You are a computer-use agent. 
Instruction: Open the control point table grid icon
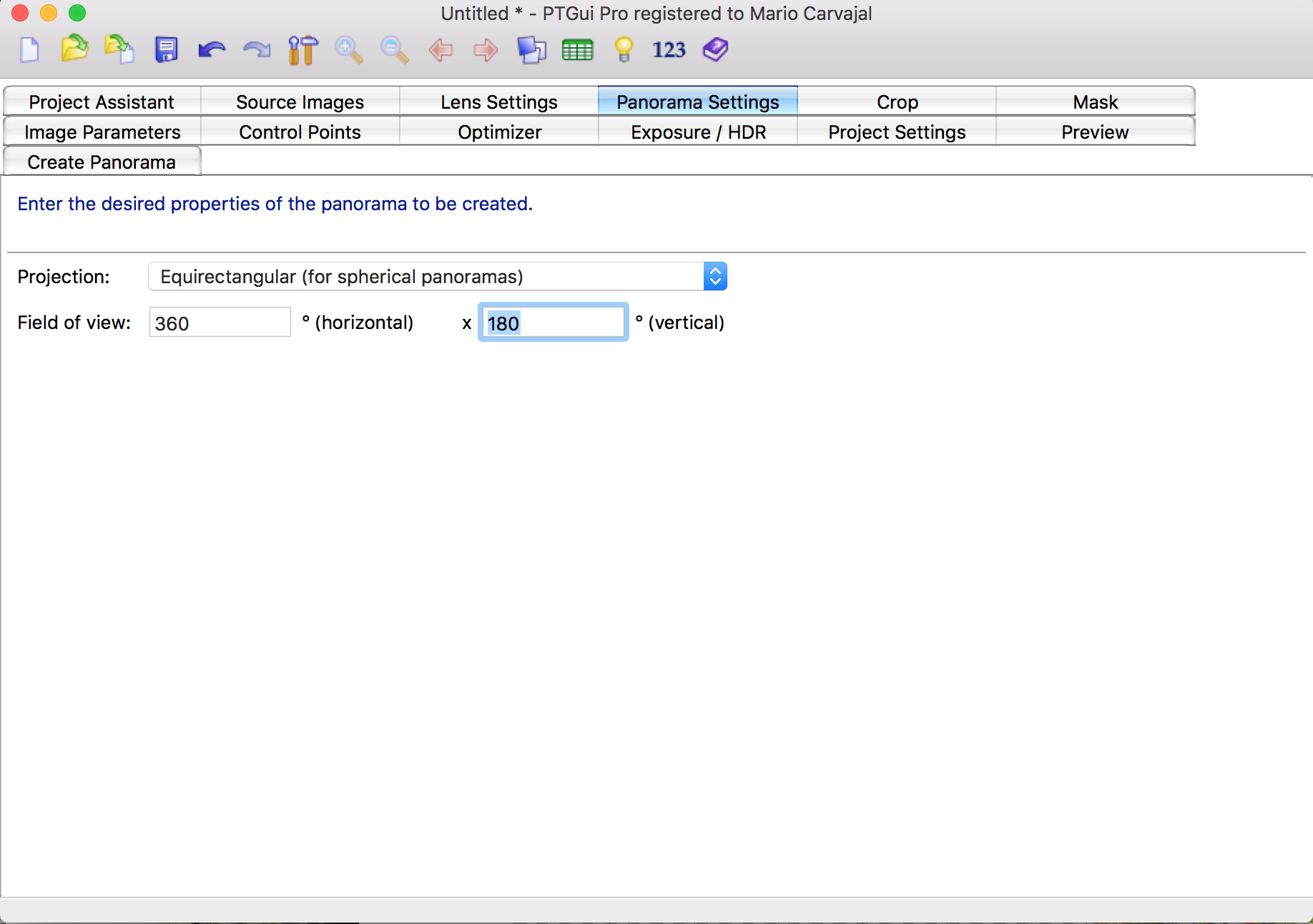coord(578,50)
